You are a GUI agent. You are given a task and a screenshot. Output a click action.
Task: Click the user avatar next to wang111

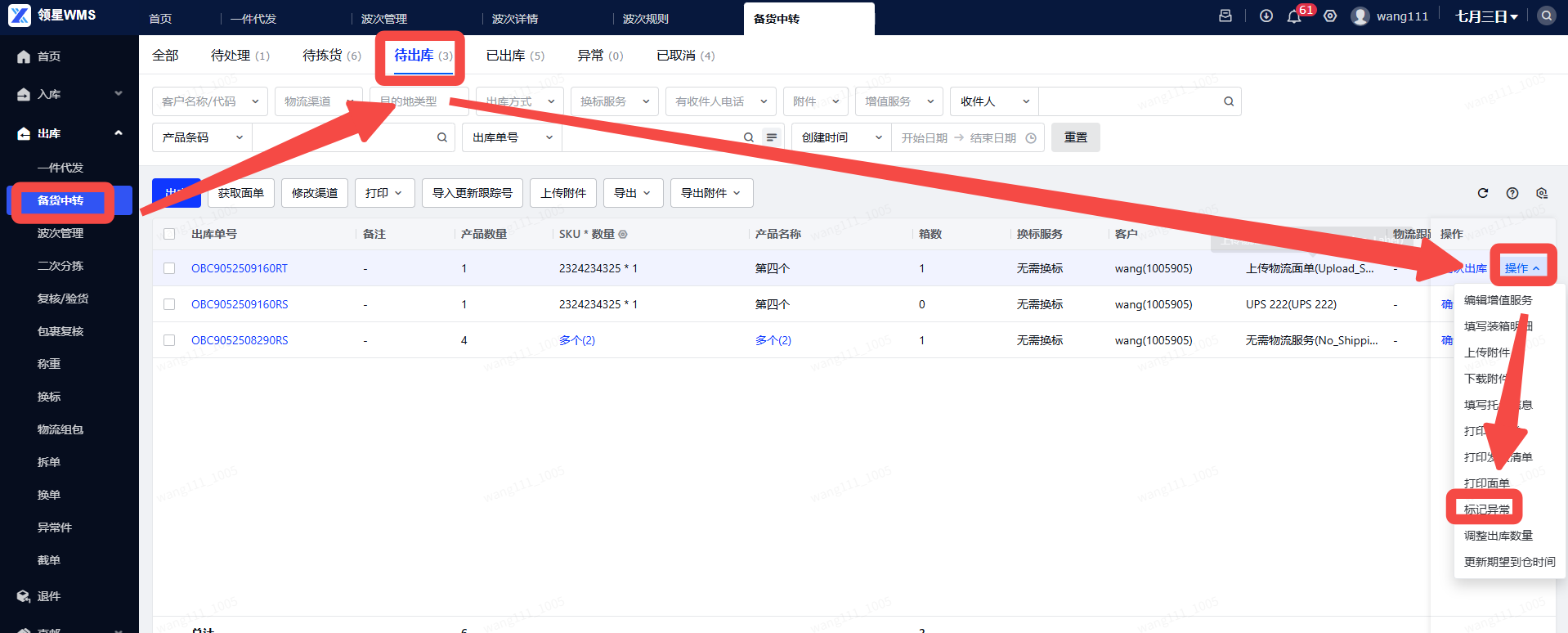pos(1360,16)
